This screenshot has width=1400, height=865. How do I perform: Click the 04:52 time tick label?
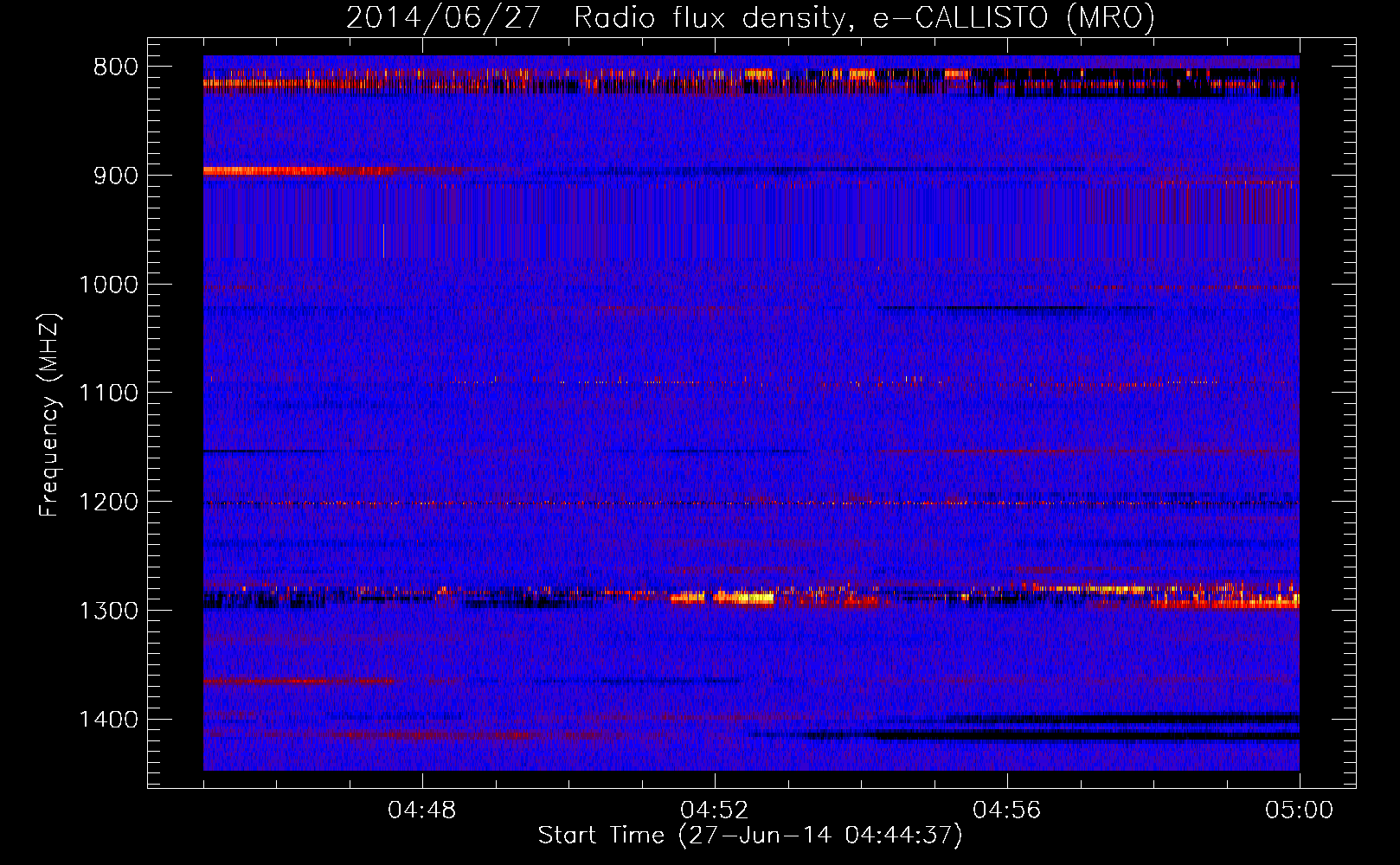pos(715,811)
